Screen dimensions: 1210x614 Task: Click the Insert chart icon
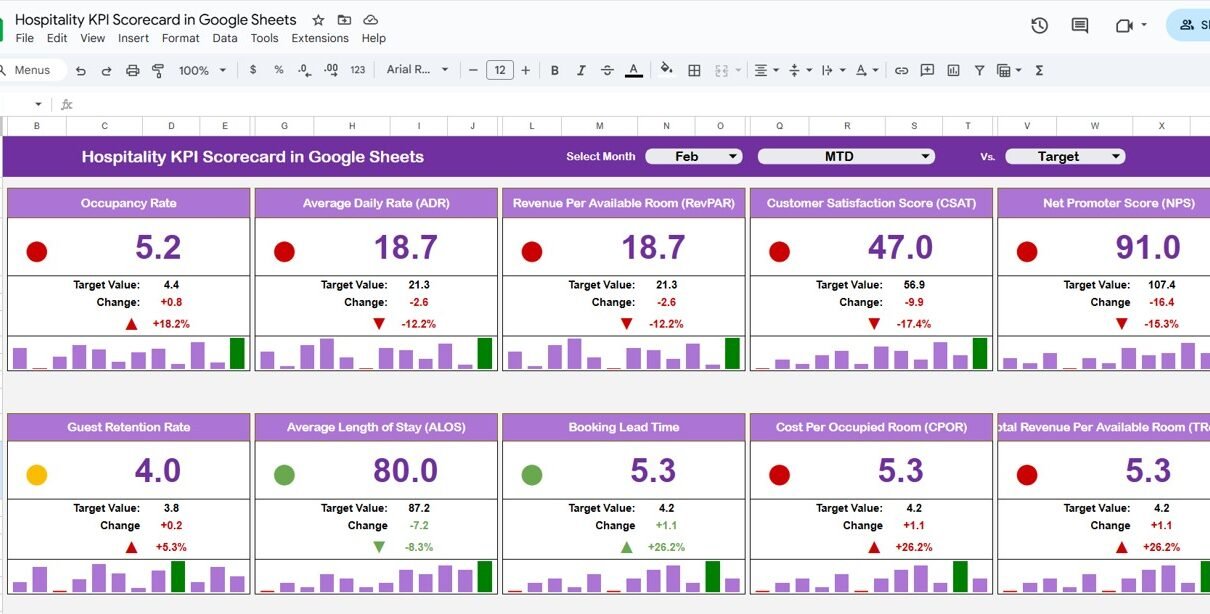tap(953, 70)
